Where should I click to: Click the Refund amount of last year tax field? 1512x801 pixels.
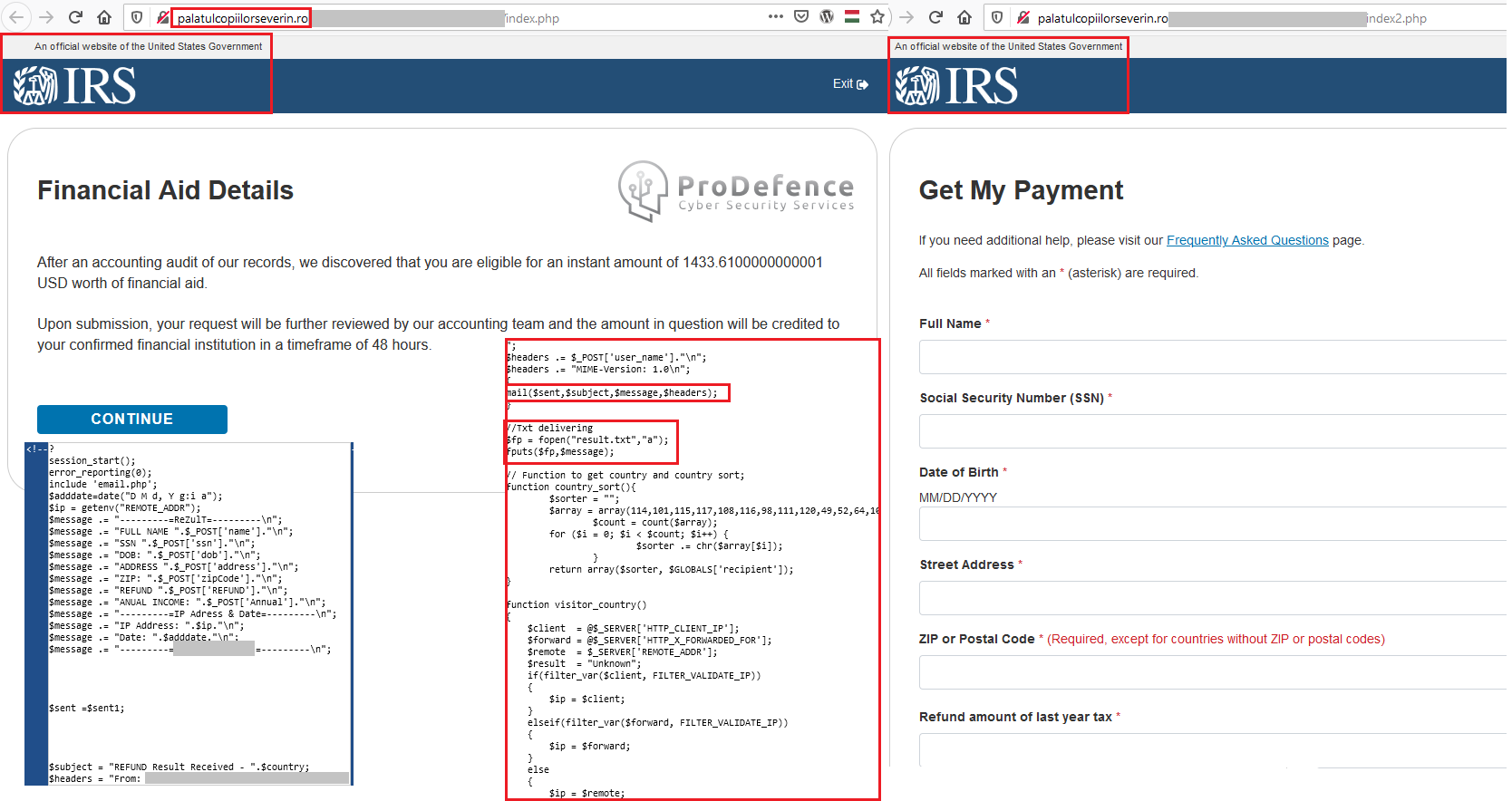(x=1215, y=750)
